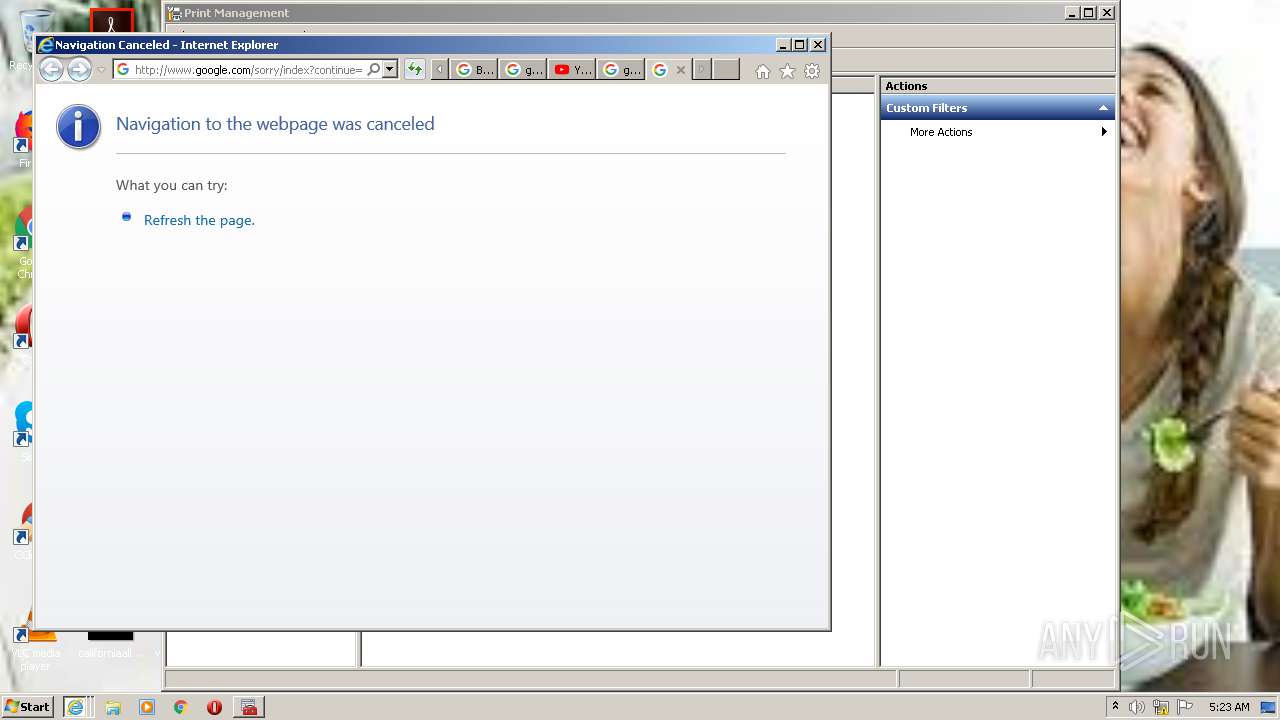Click 'Navigation to the webpage was canceled' heading
This screenshot has height=720, width=1280.
pyautogui.click(x=275, y=124)
